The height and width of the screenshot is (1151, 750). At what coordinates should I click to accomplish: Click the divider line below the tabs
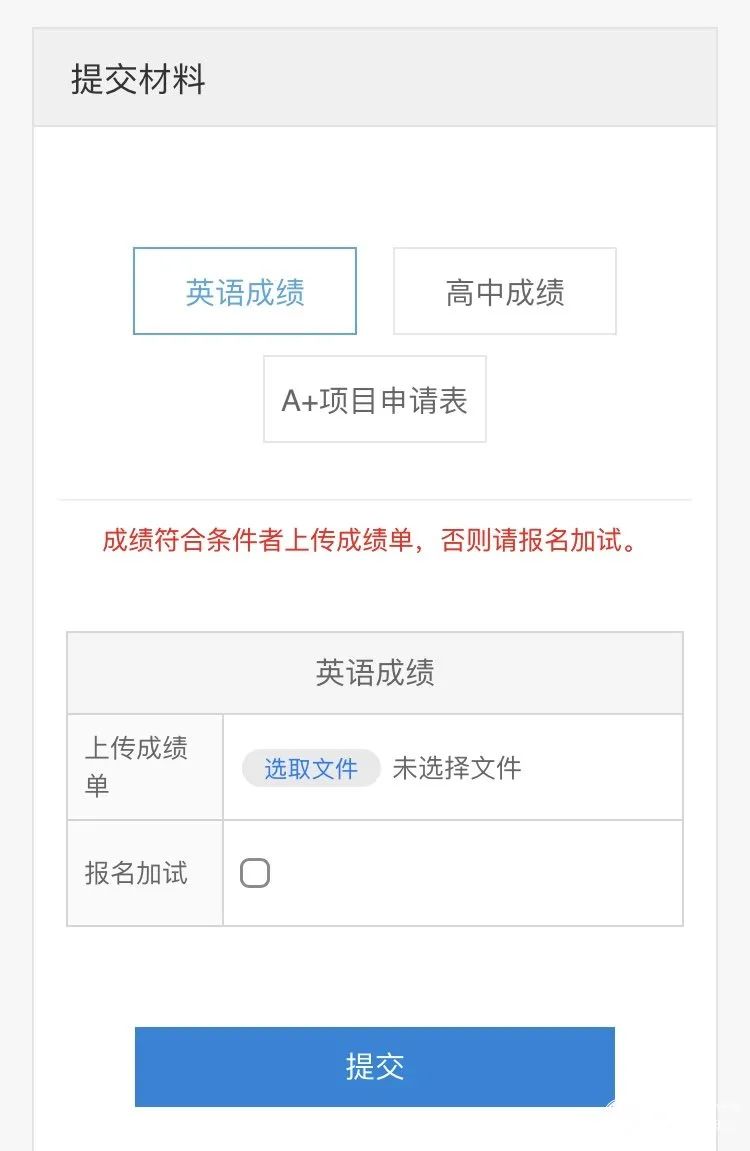[375, 499]
